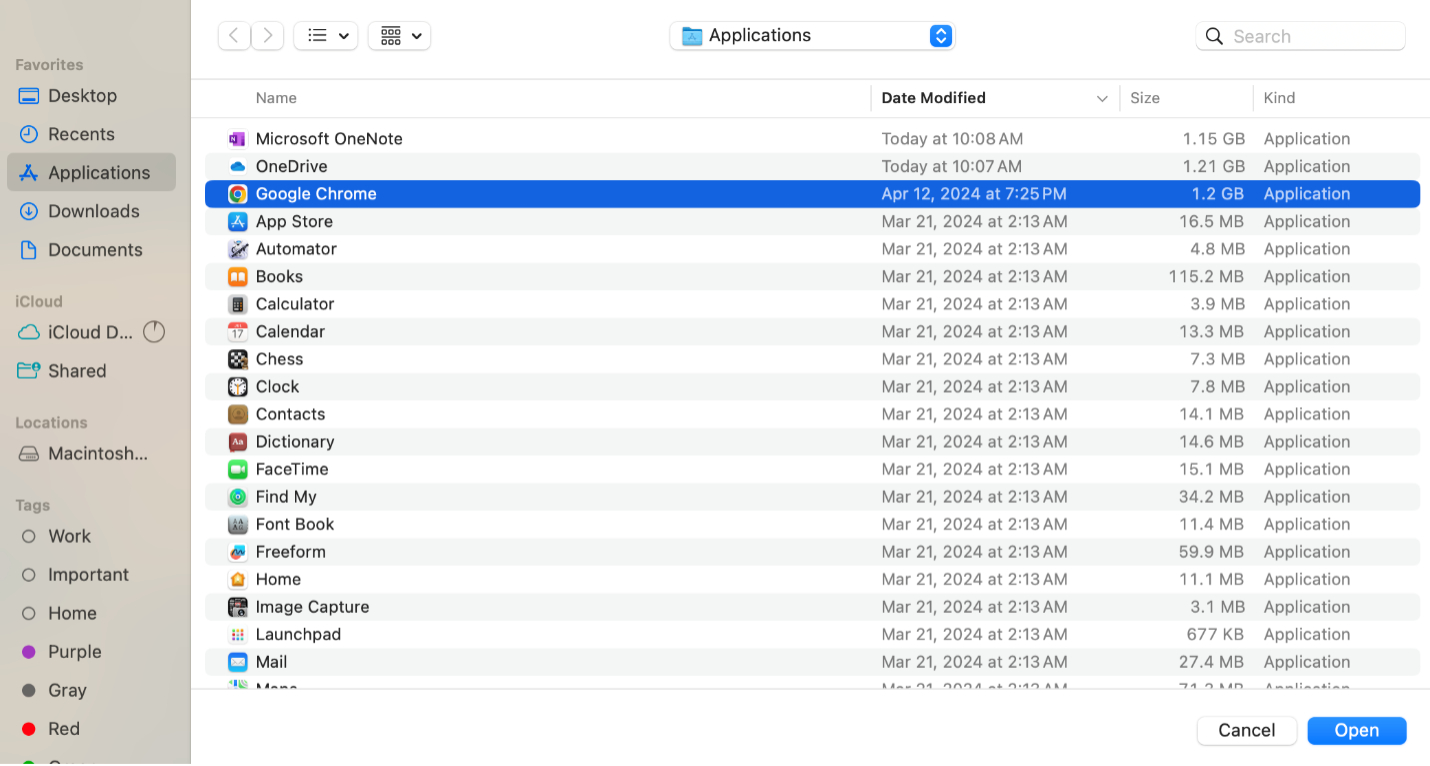The image size is (1430, 766).
Task: Click the magnifier icon in Search field
Action: pos(1214,36)
